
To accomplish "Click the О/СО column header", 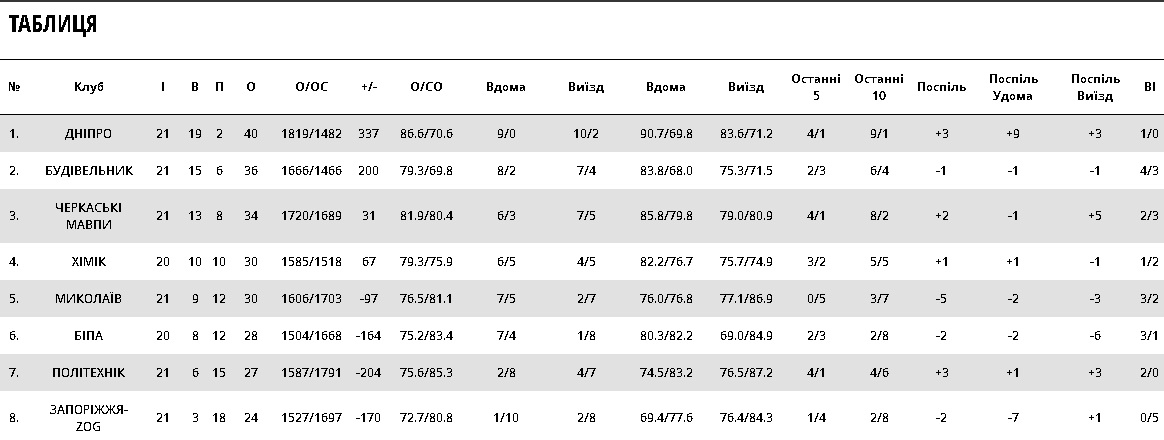I will click(426, 87).
